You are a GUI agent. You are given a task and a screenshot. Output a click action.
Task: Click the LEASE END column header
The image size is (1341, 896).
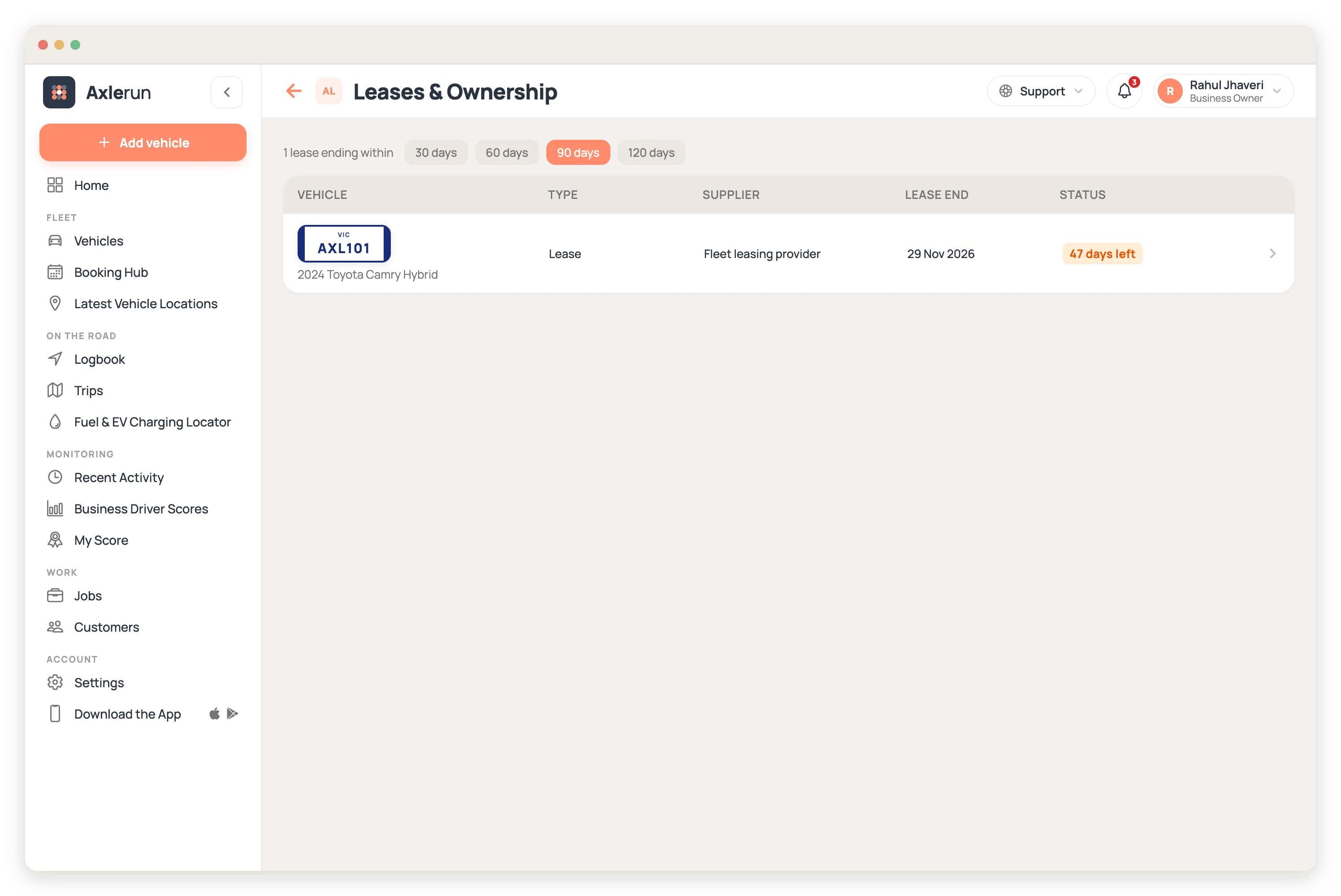936,195
